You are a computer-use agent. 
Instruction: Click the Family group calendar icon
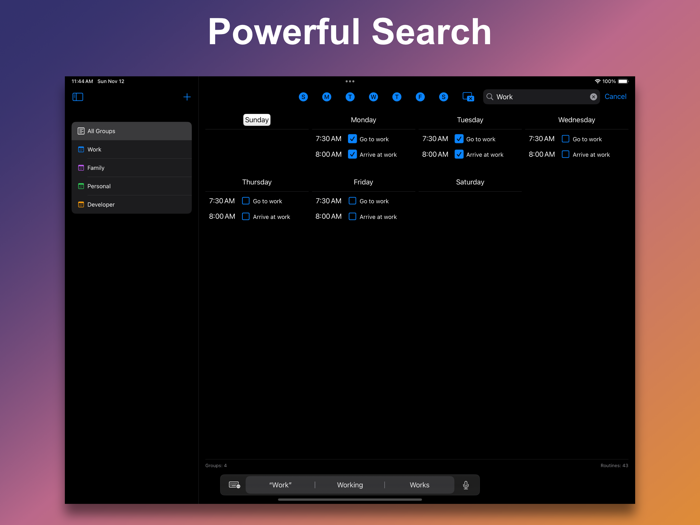(x=81, y=168)
